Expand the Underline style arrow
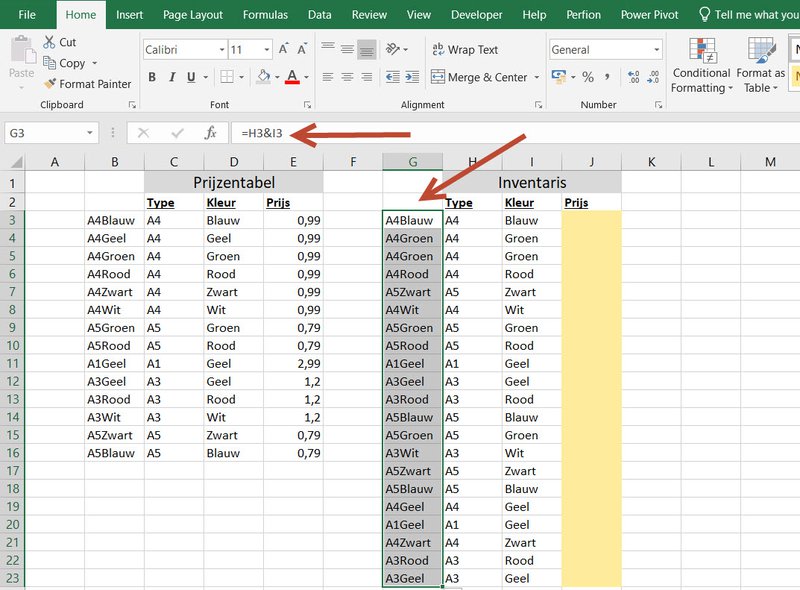 pos(206,78)
